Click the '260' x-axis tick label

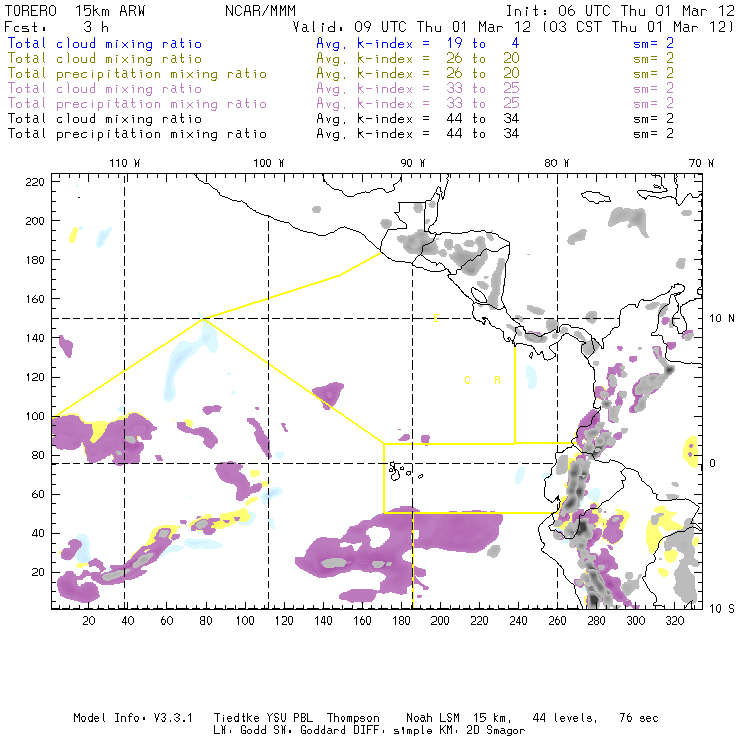(557, 621)
